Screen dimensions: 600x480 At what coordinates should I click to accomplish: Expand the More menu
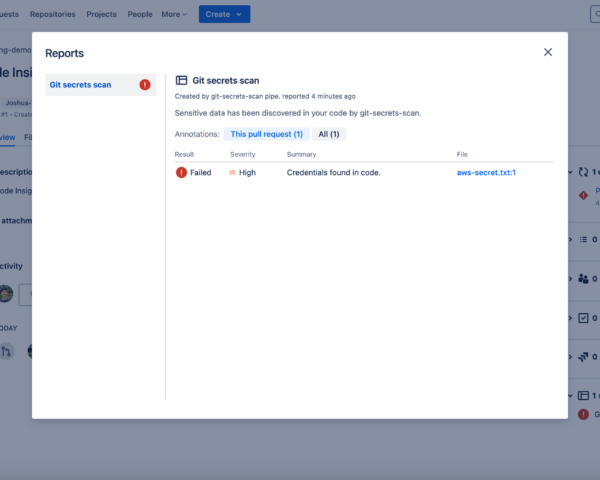coord(174,14)
